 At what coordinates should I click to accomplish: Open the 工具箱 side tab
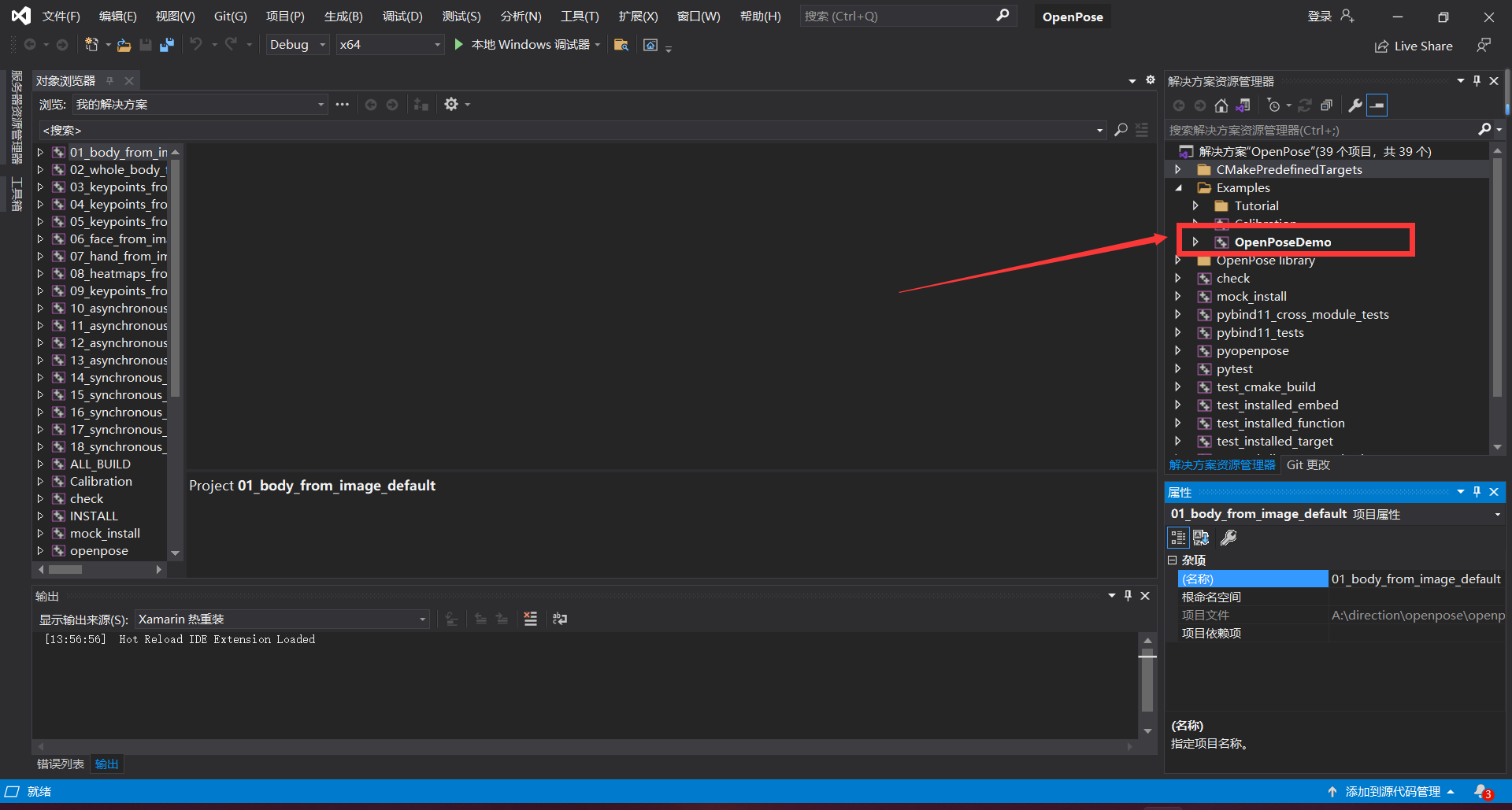pyautogui.click(x=16, y=194)
